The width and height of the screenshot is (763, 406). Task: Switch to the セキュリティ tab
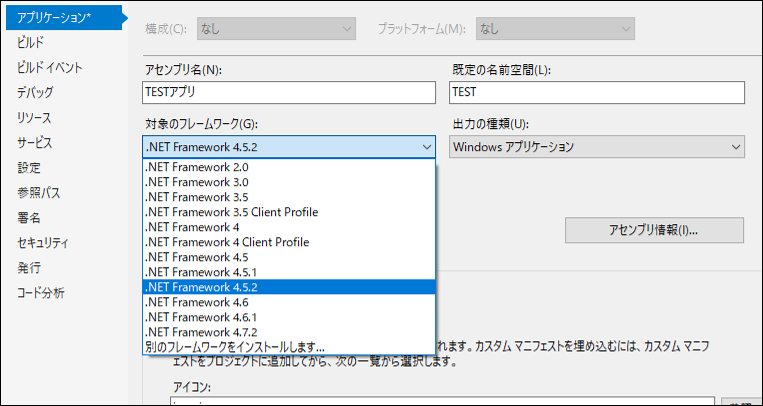pyautogui.click(x=43, y=243)
